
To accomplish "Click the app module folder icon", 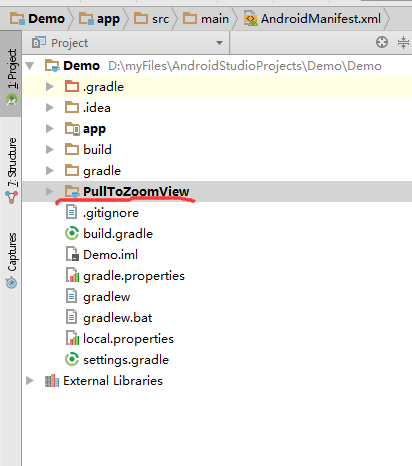I will pyautogui.click(x=72, y=129).
